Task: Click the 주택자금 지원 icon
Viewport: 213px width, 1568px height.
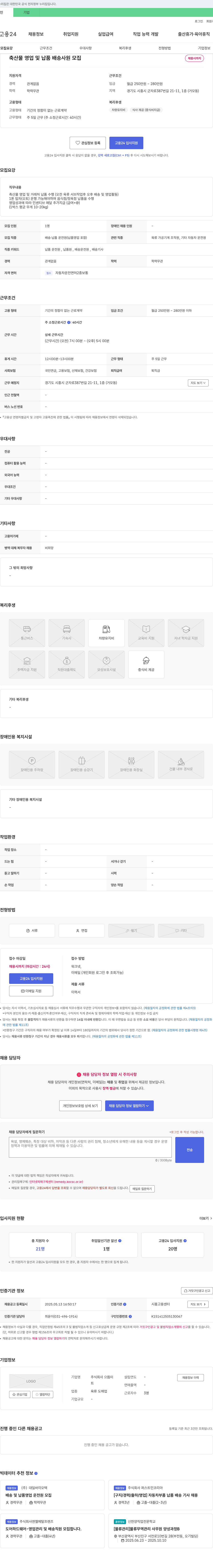Action: (27, 665)
